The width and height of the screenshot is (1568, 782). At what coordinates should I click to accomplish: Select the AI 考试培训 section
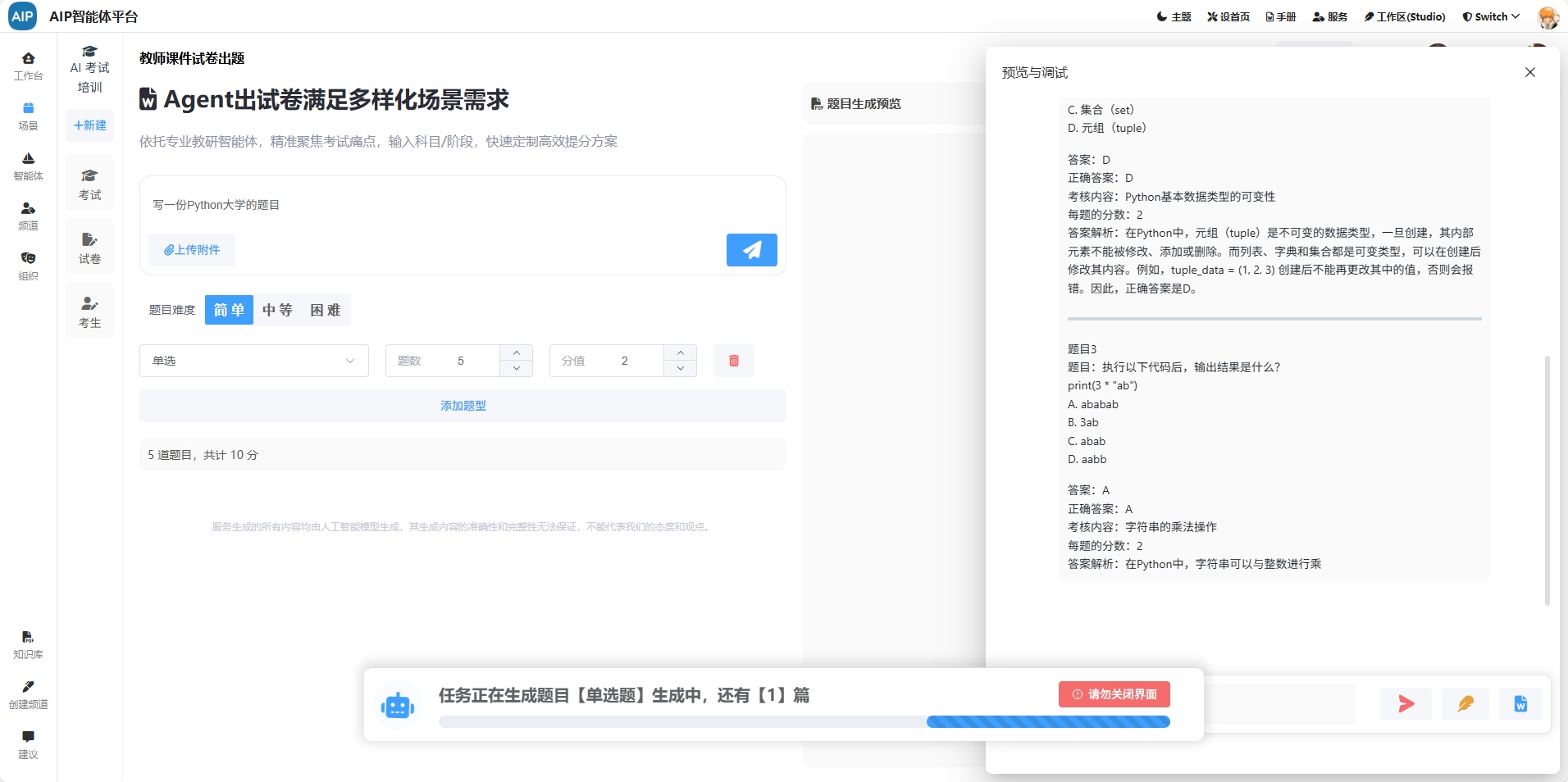(89, 70)
